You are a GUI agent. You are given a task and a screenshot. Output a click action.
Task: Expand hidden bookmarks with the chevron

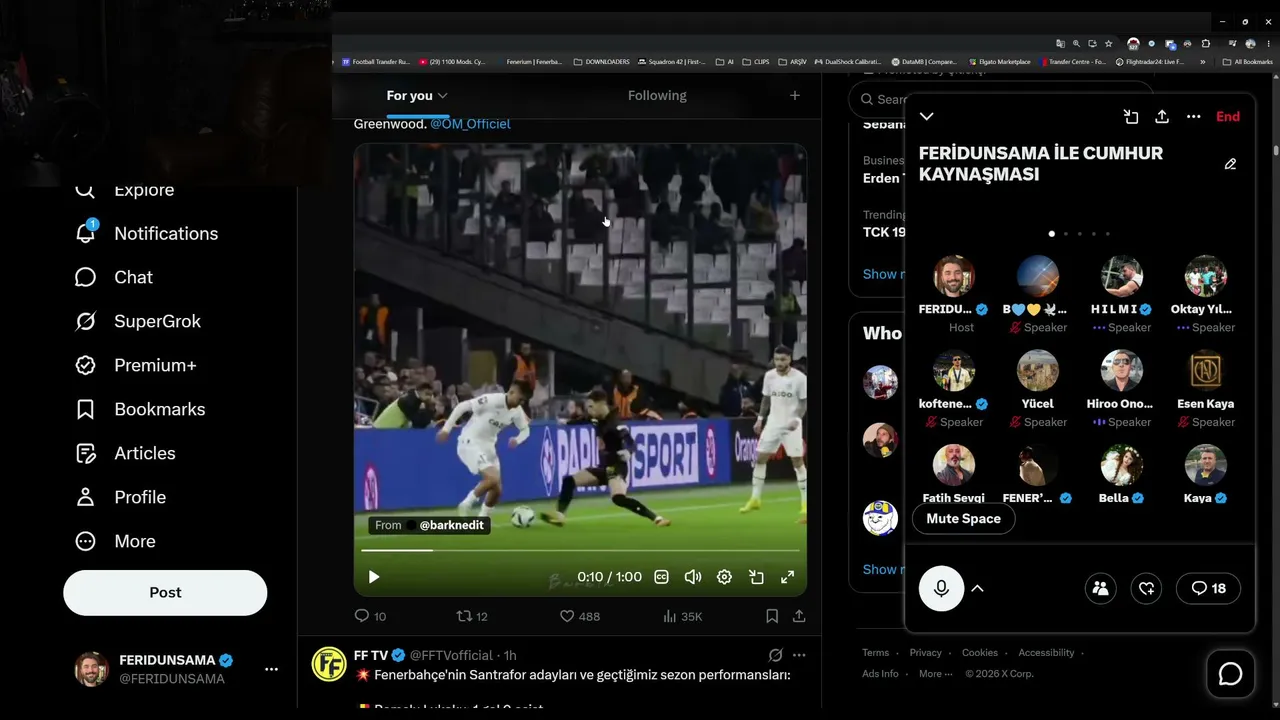pos(1201,62)
